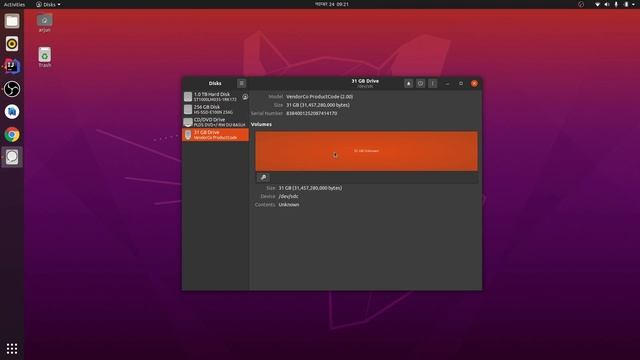Open the Disks app menu in top bar
Viewport: 640px width, 360px height.
[48, 4]
